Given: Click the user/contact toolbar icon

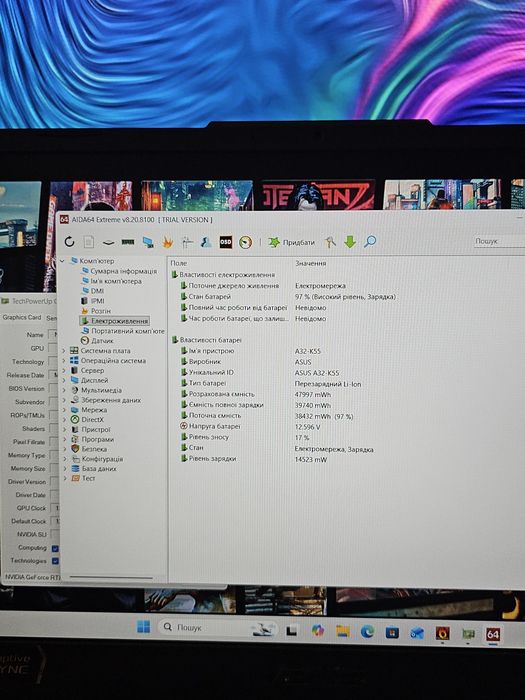Looking at the screenshot, I should tap(206, 242).
